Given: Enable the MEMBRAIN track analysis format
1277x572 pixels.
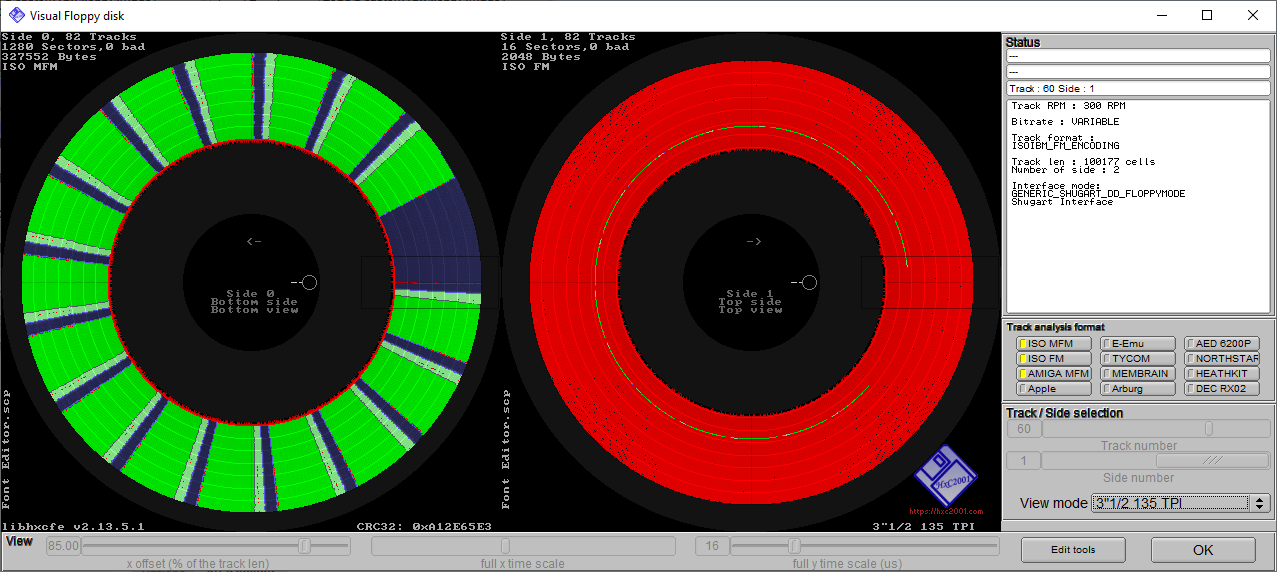Looking at the screenshot, I should point(1138,374).
